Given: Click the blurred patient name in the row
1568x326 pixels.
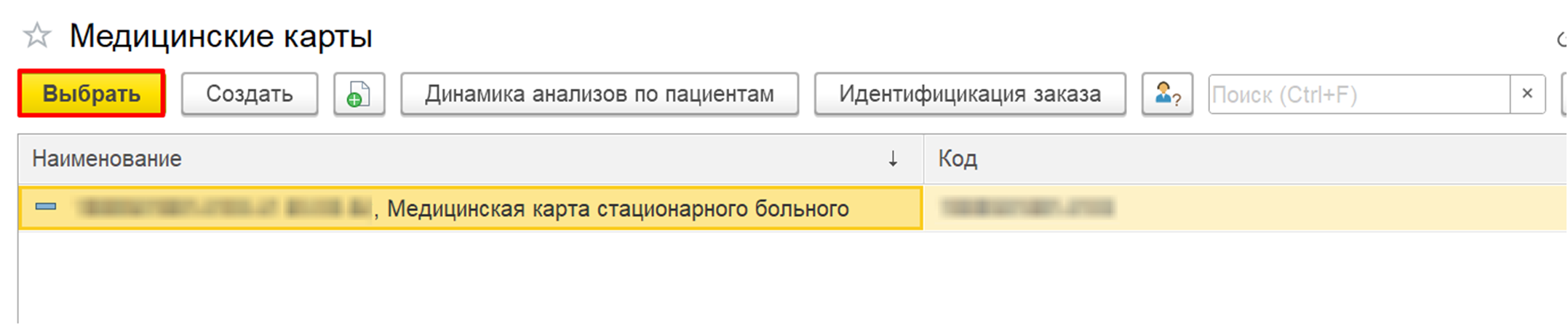Looking at the screenshot, I should [x=224, y=208].
